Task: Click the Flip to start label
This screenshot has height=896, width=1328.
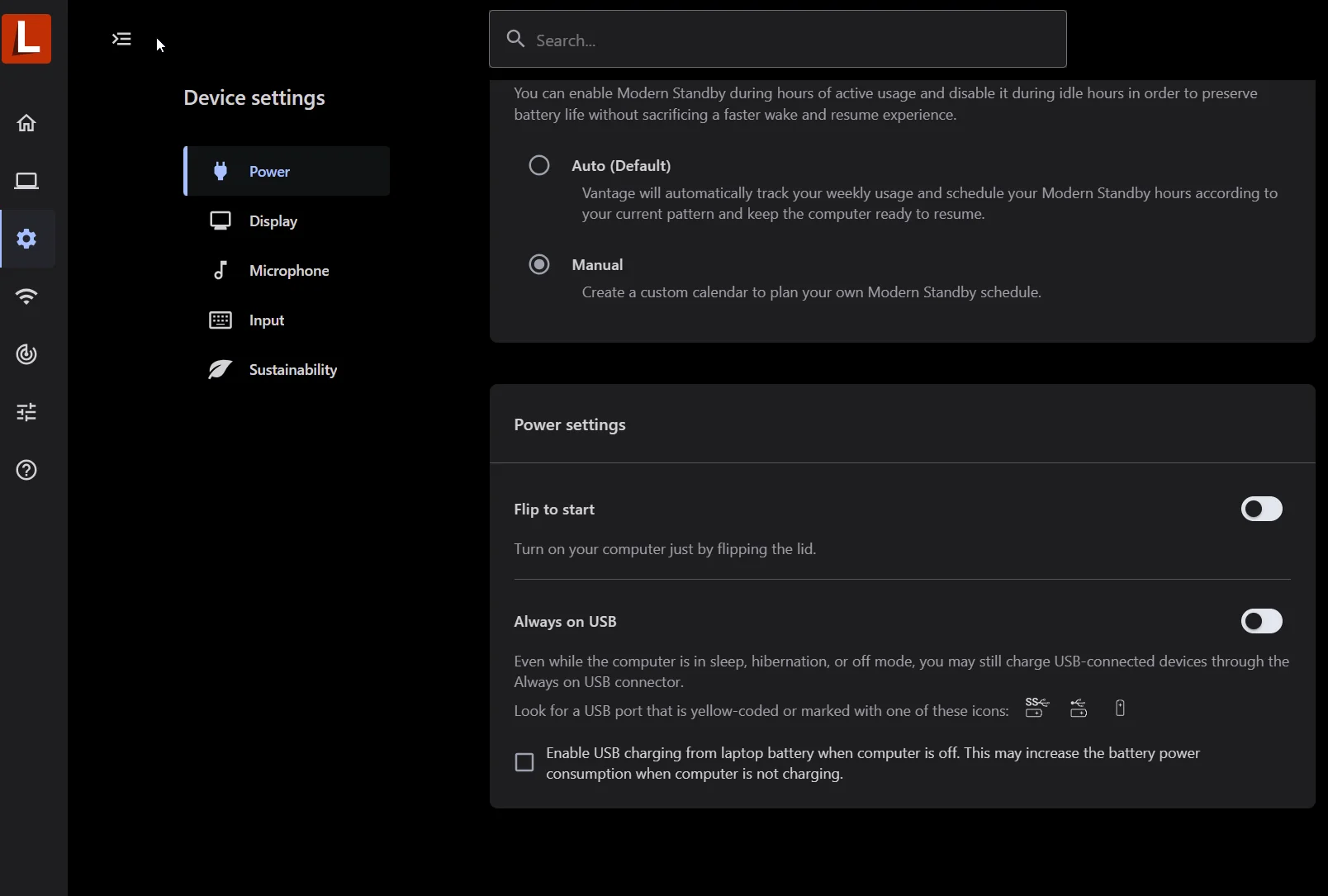Action: point(554,510)
